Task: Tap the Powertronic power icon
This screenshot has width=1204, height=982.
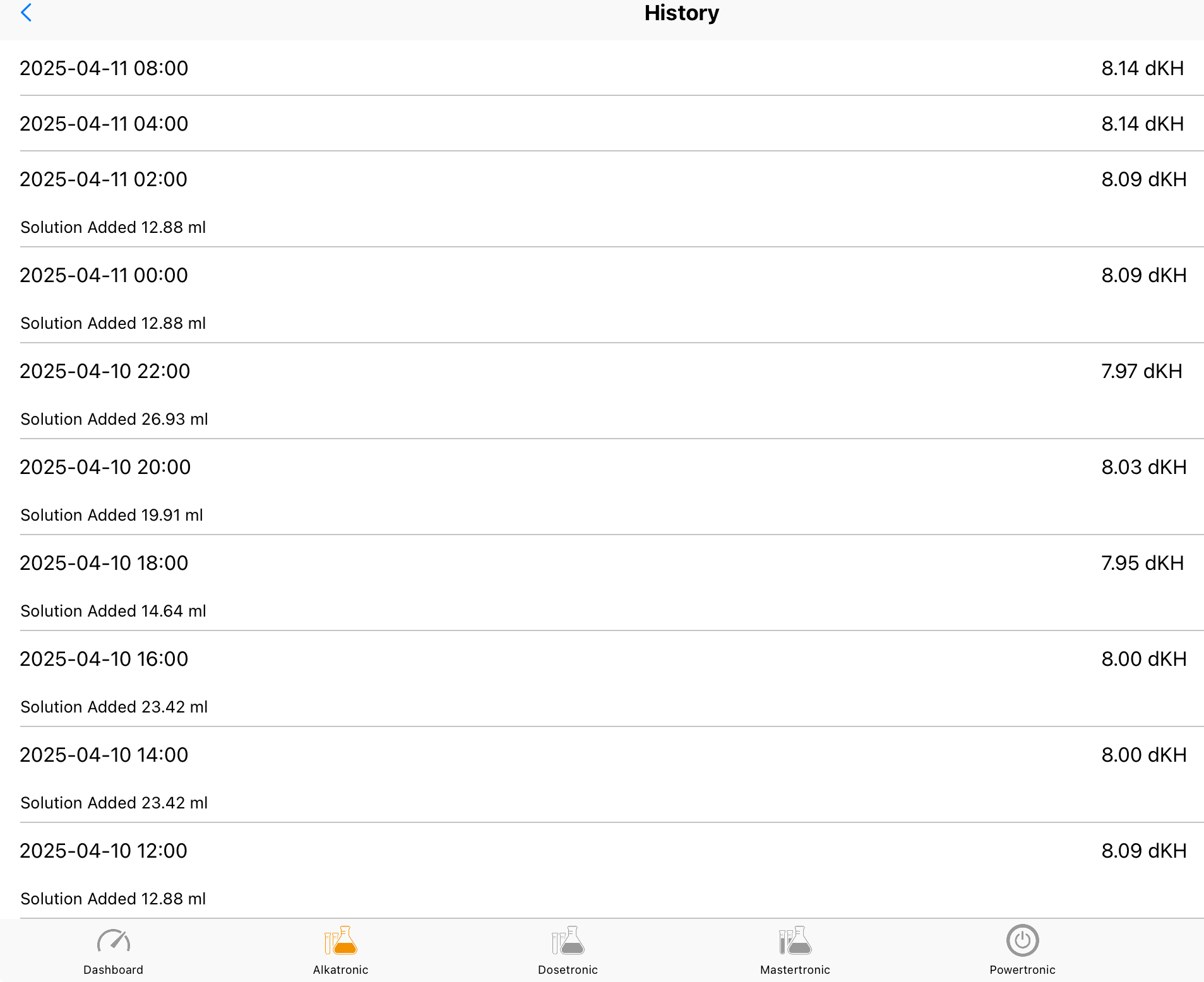Action: (1022, 941)
